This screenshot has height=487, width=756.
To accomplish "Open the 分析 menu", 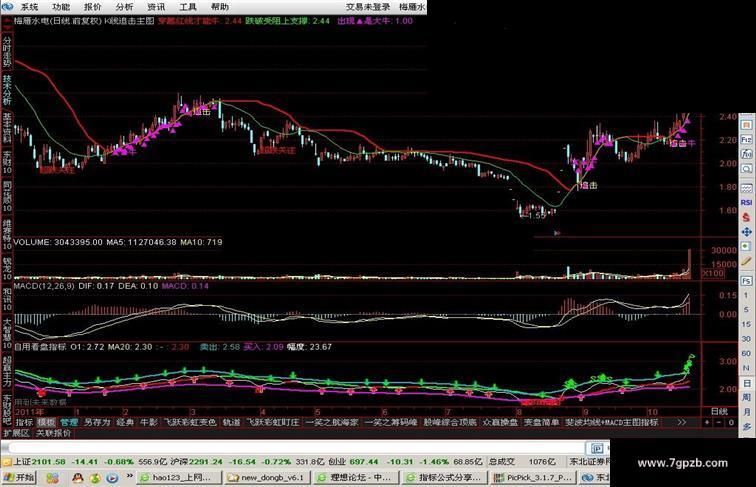I will click(124, 7).
